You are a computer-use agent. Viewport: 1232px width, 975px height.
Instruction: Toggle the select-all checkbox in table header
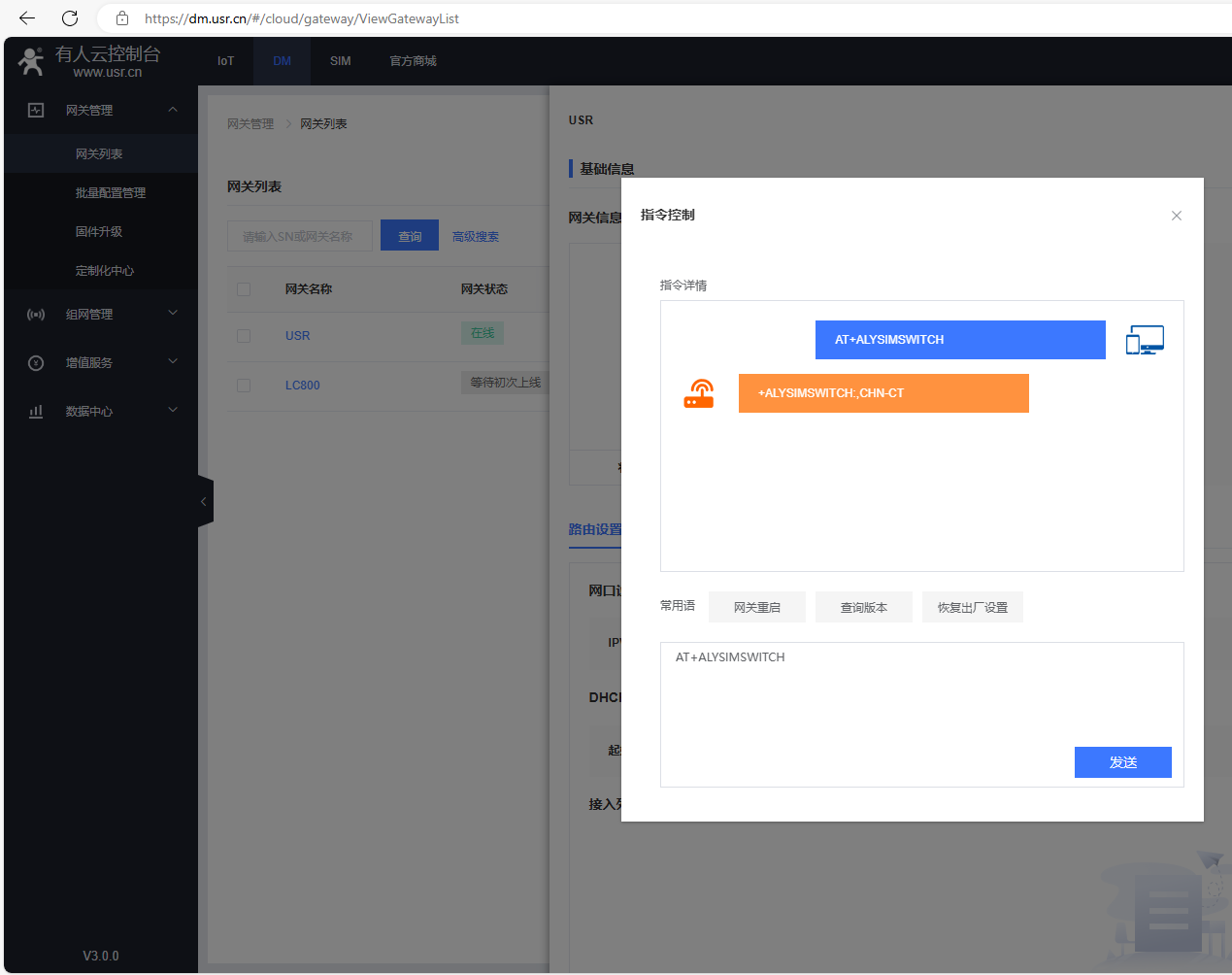coord(244,289)
